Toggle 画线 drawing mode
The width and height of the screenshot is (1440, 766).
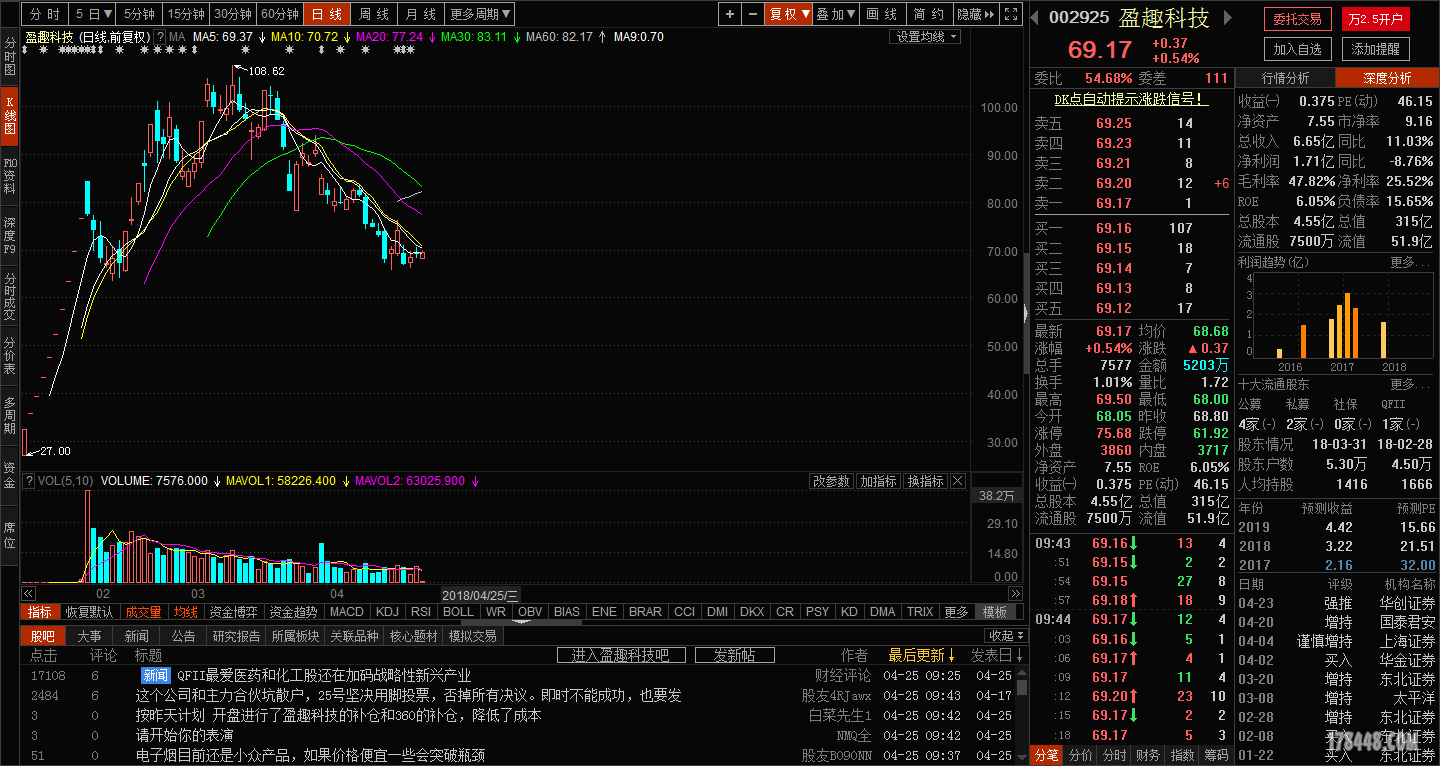882,14
